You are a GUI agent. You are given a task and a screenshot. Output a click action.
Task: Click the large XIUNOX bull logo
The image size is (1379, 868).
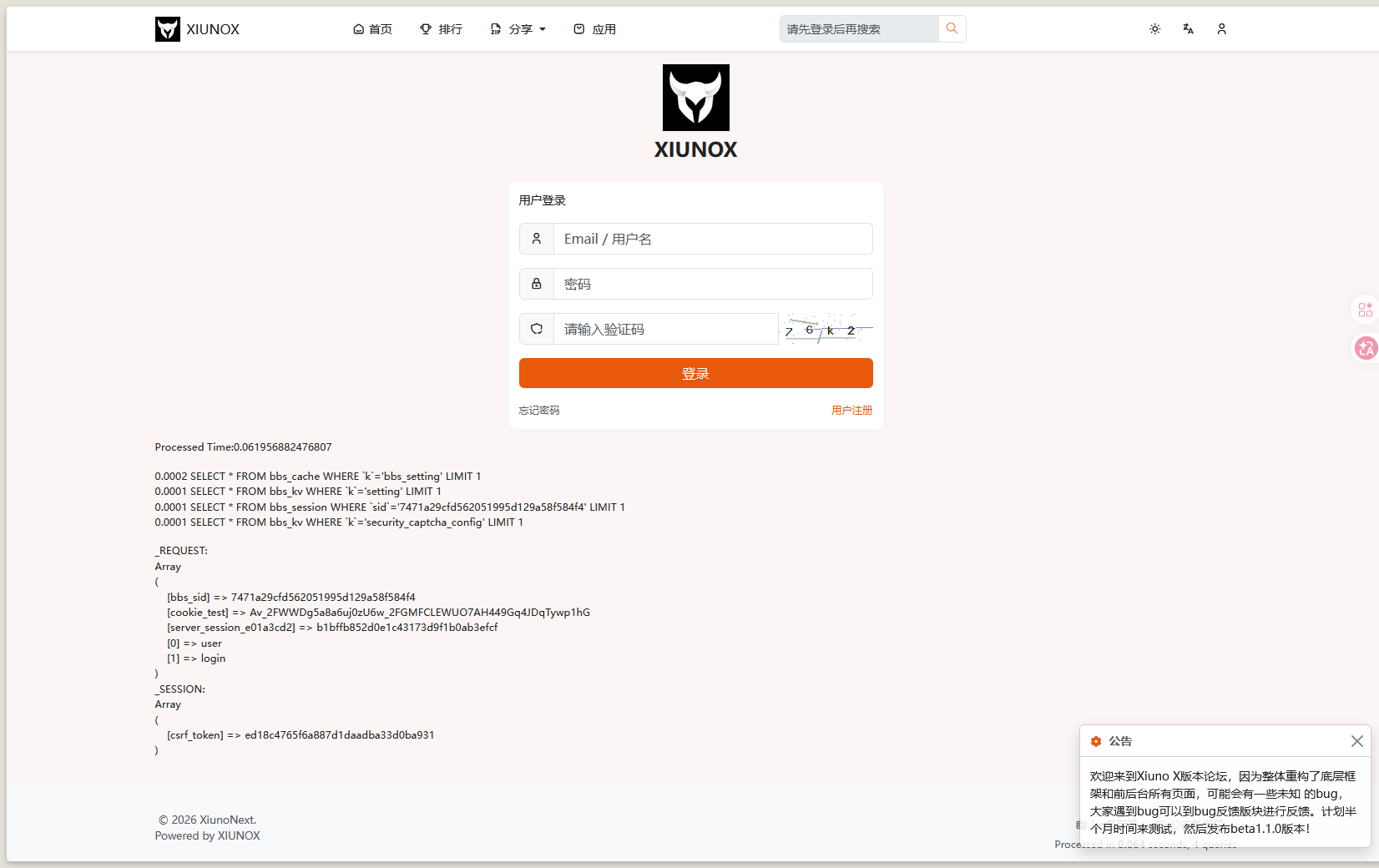click(696, 98)
